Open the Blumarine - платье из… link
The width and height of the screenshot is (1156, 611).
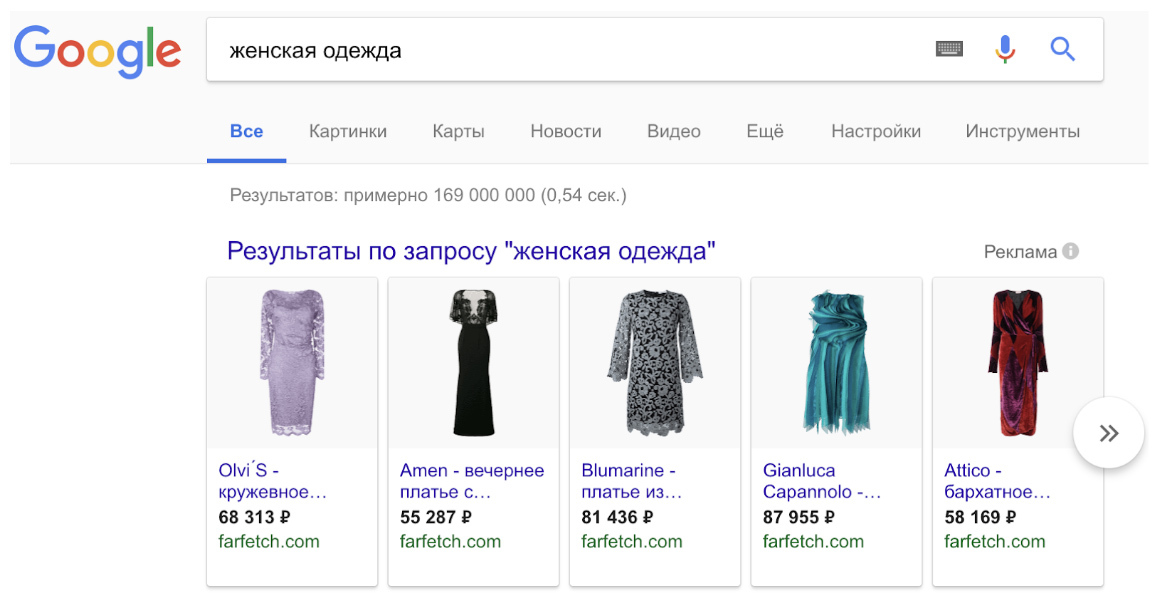[632, 481]
